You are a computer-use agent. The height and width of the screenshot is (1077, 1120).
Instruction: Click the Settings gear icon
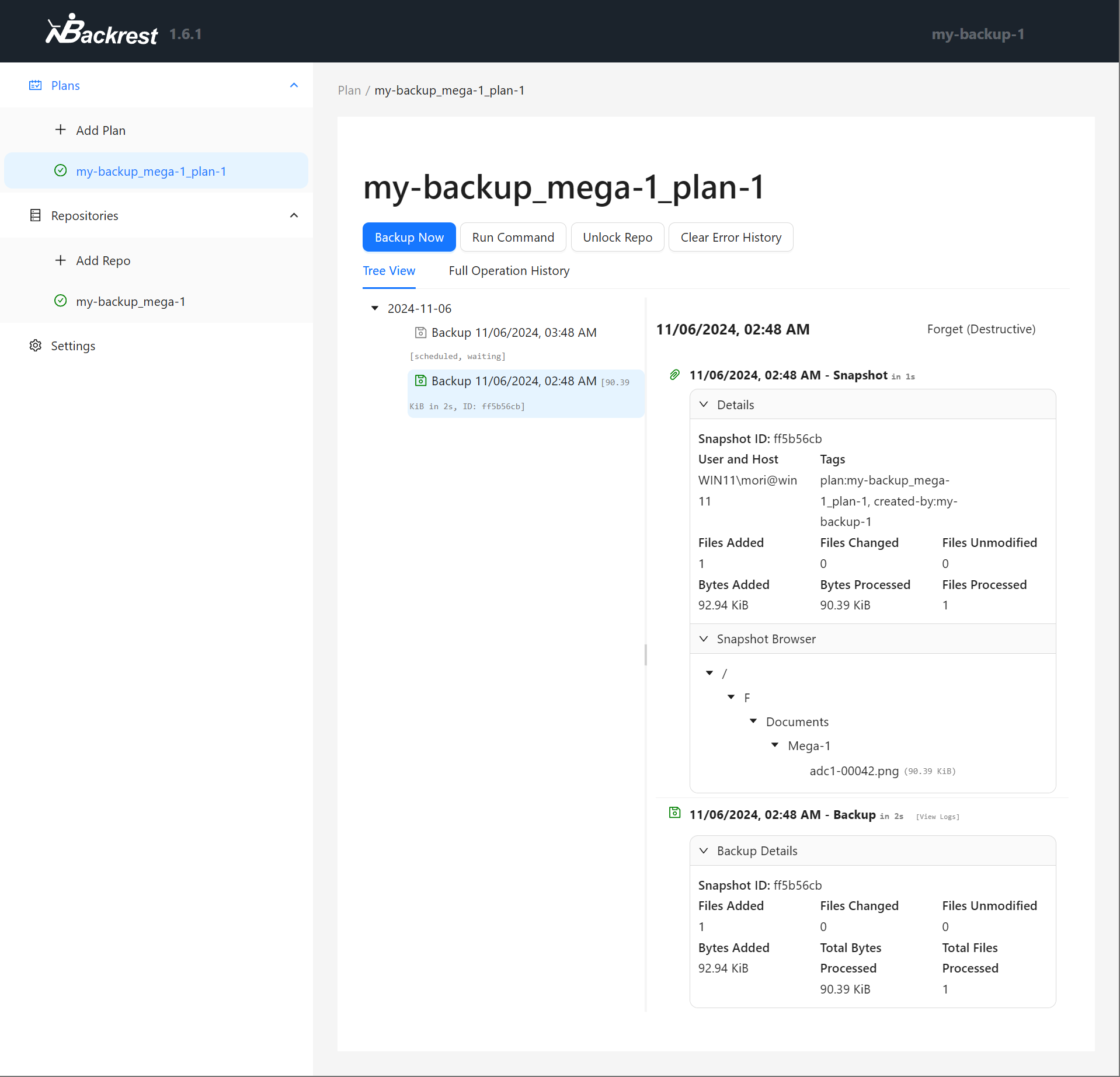point(36,346)
